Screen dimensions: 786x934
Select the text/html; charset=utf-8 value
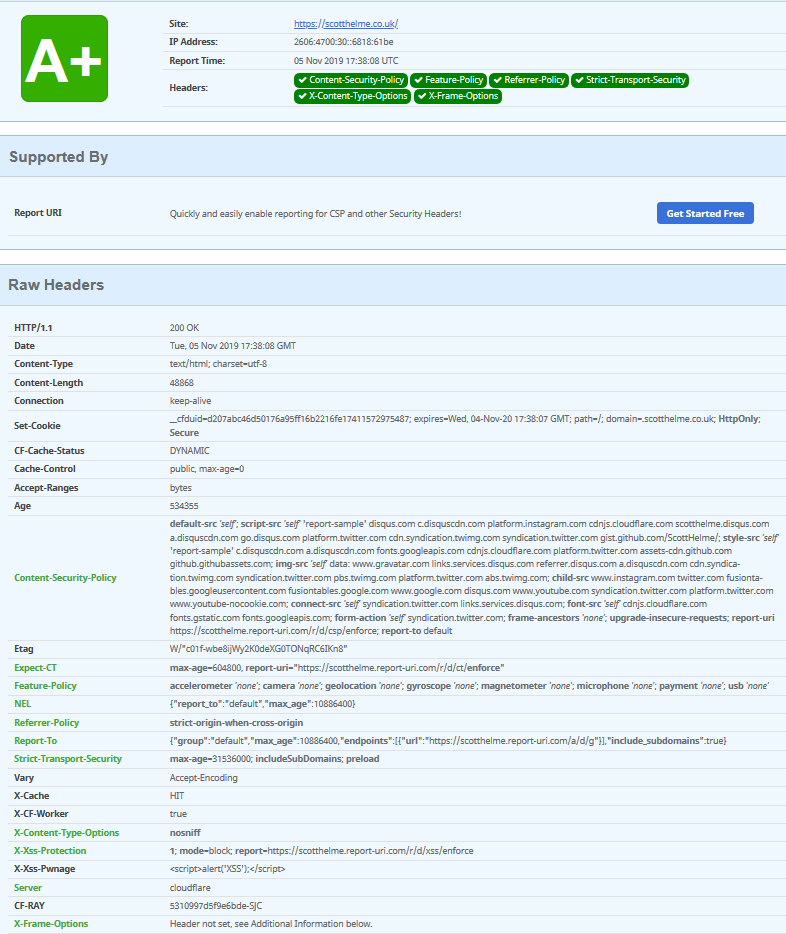(x=218, y=364)
